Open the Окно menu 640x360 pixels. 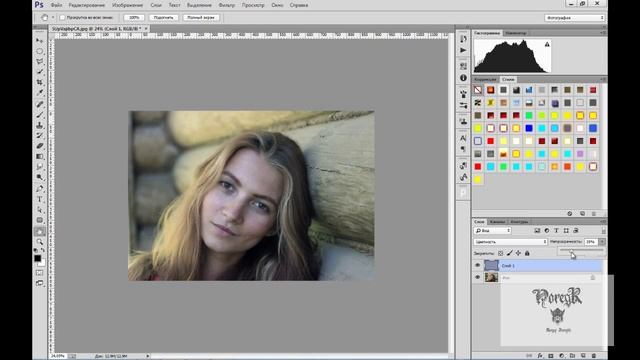point(277,5)
